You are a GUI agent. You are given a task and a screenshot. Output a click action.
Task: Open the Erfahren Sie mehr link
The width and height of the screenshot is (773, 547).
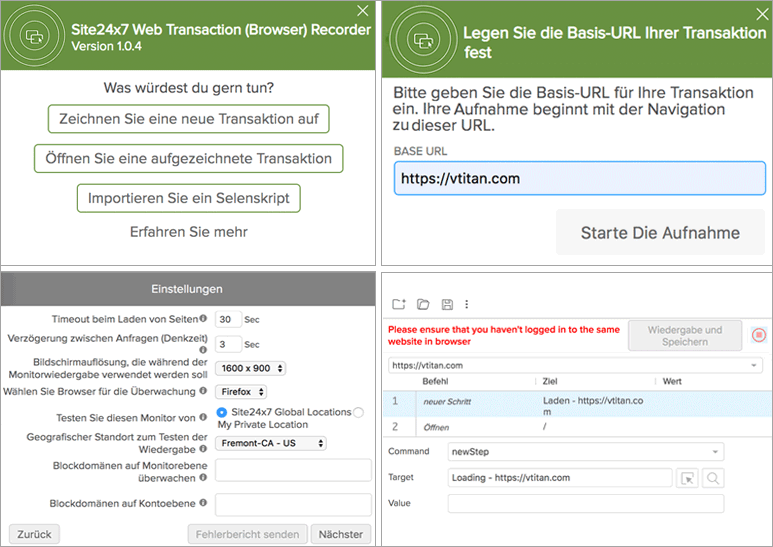[x=189, y=232]
